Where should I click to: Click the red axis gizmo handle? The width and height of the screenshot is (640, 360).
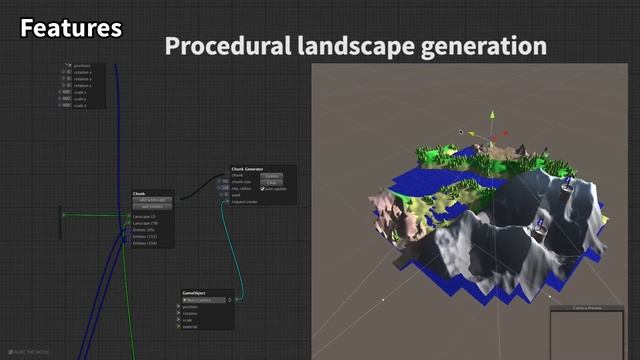tap(505, 133)
